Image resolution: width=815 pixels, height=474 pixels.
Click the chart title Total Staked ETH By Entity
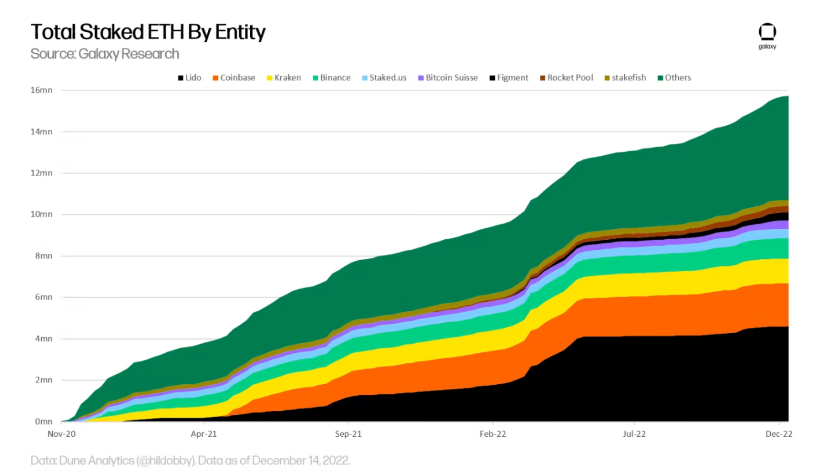(x=148, y=32)
